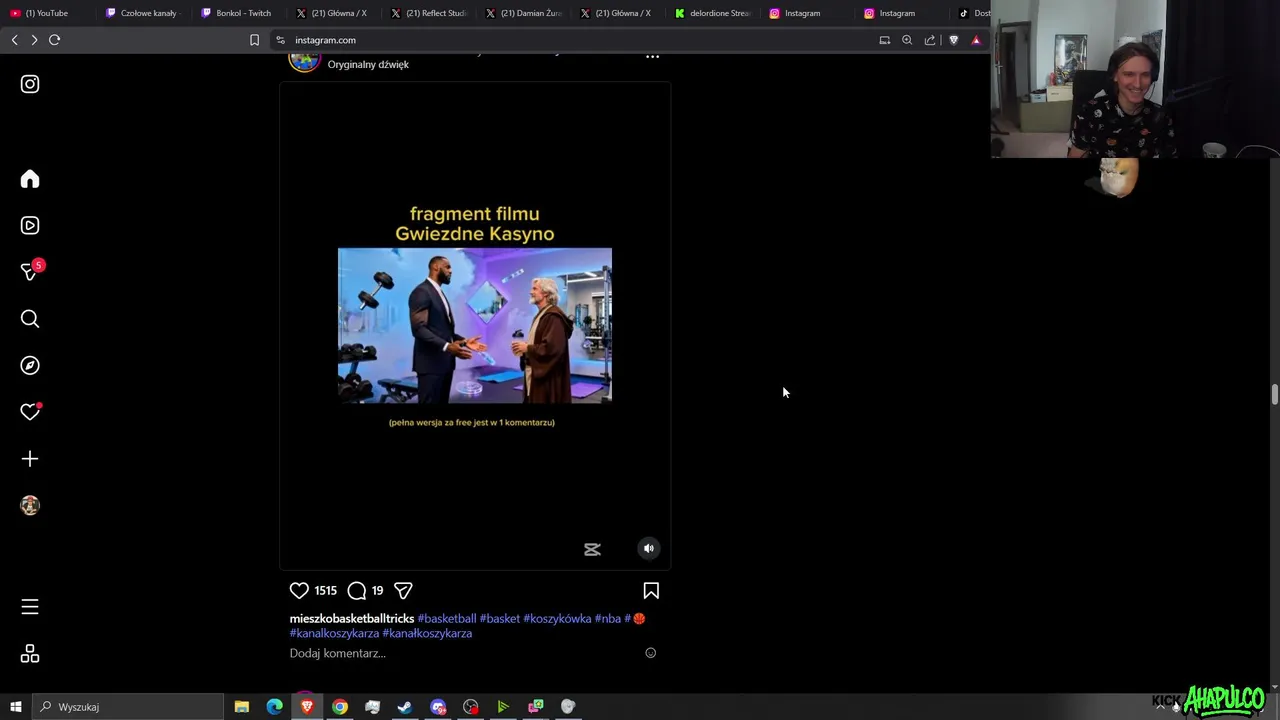Open Discord from taskbar
Image resolution: width=1280 pixels, height=720 pixels.
438,707
